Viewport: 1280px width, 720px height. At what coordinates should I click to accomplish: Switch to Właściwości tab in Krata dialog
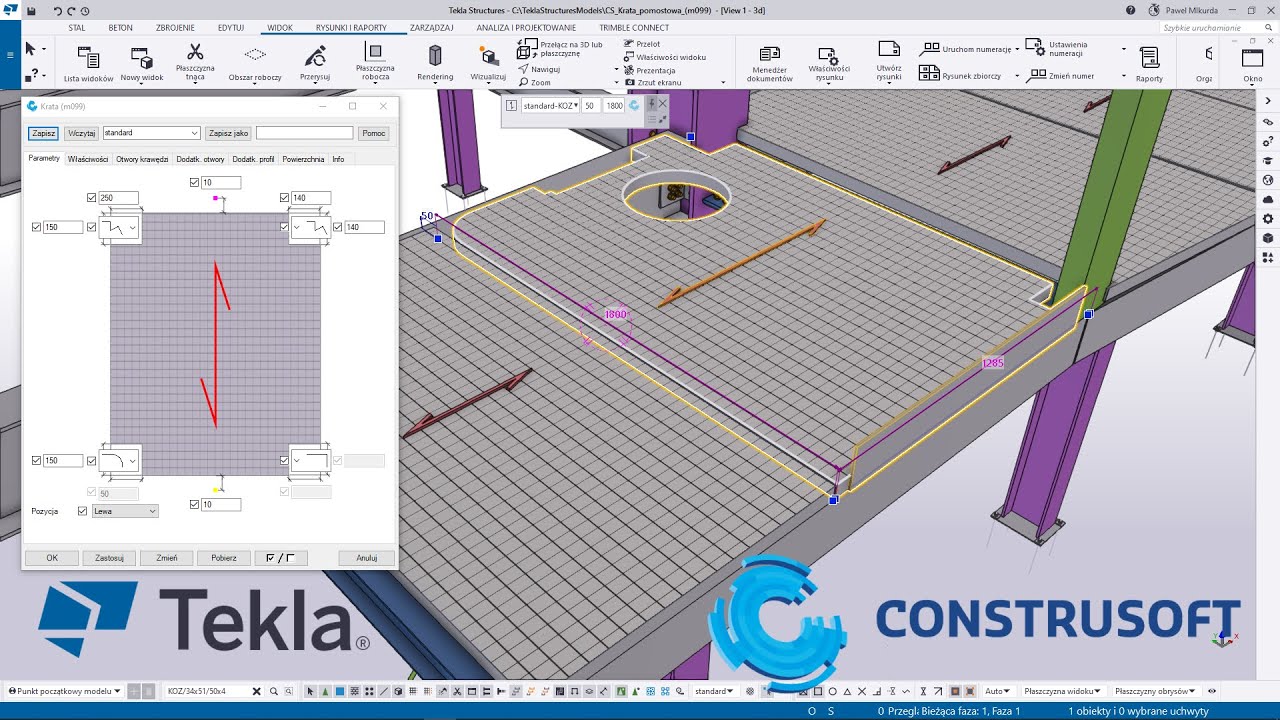point(88,159)
